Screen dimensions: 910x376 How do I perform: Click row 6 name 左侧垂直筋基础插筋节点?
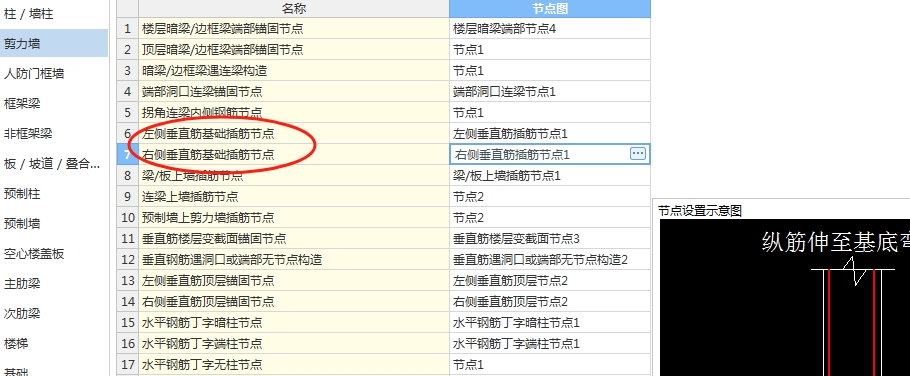click(x=294, y=133)
